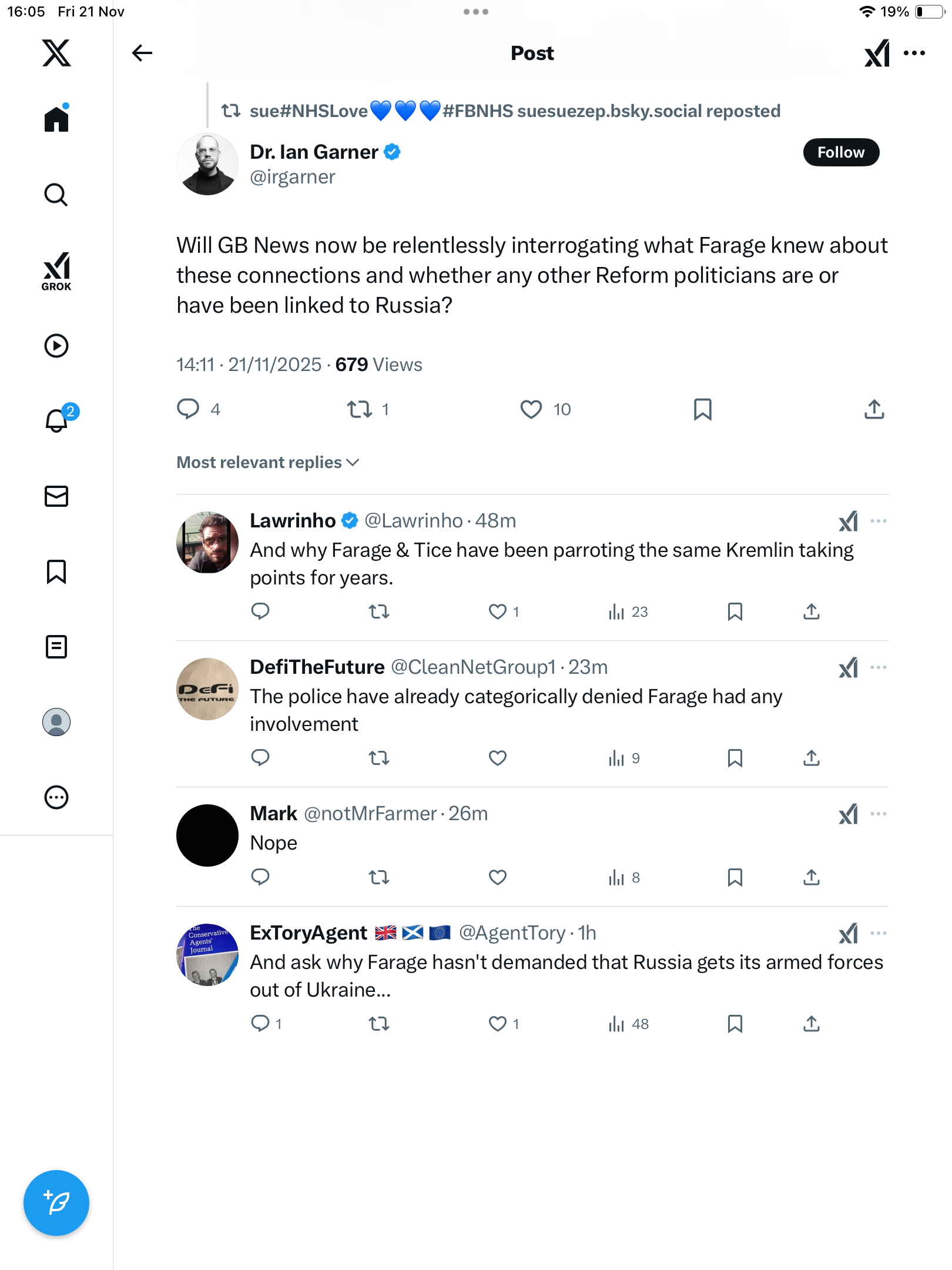Open three-dot menu on DefiTheFuture's reply

879,667
